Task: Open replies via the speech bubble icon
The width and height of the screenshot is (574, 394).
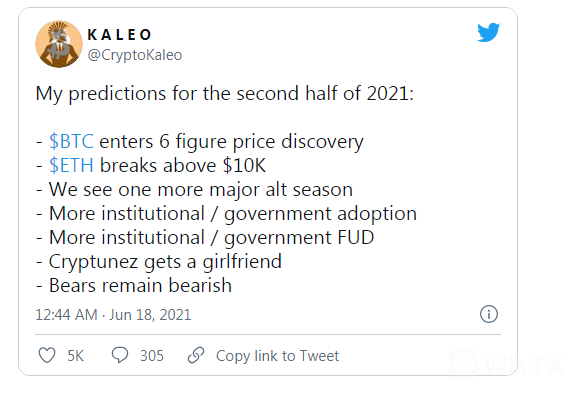Action: 120,355
